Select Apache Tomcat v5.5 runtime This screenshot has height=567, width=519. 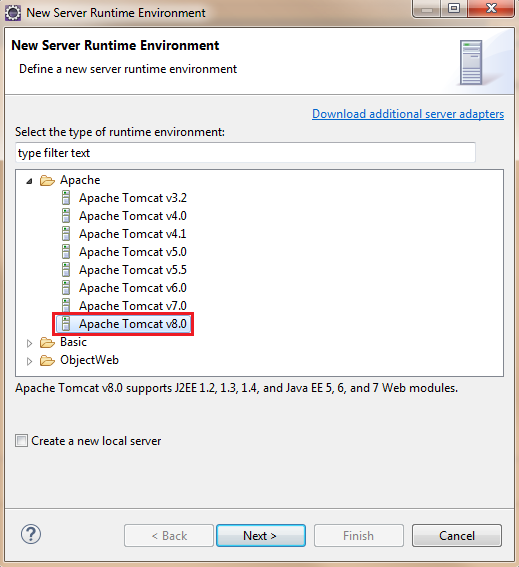(133, 270)
